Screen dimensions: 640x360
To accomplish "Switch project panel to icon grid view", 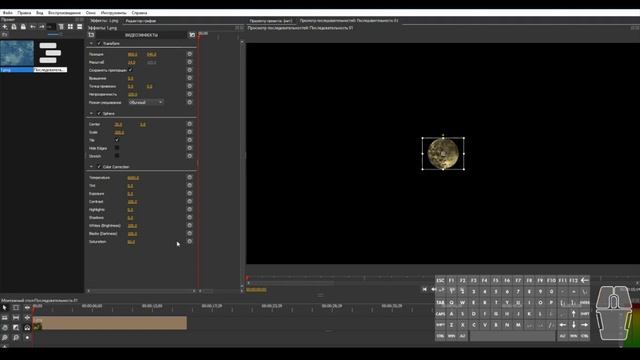I will tap(70, 27).
